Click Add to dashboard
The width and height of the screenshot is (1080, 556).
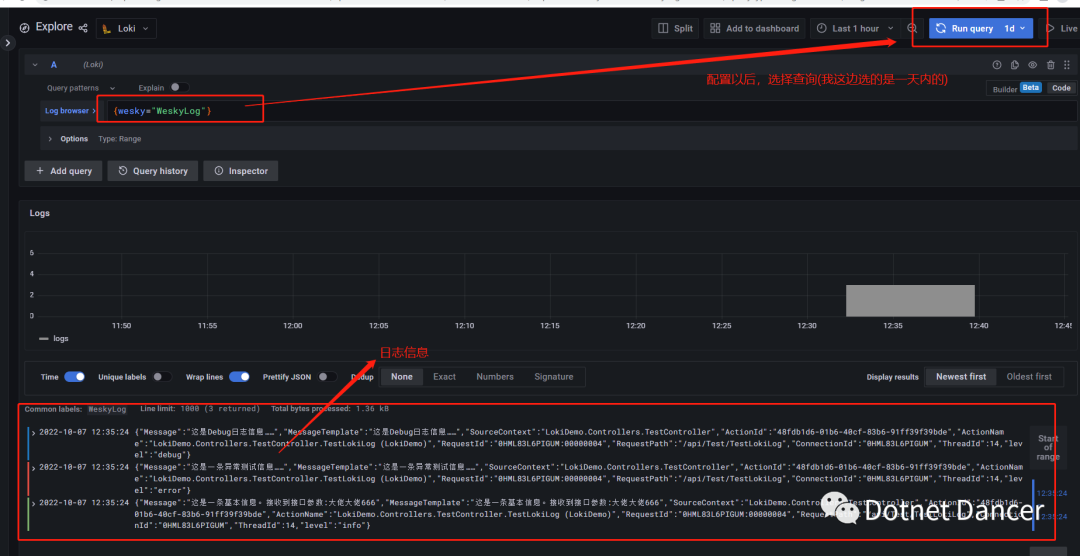click(x=754, y=28)
